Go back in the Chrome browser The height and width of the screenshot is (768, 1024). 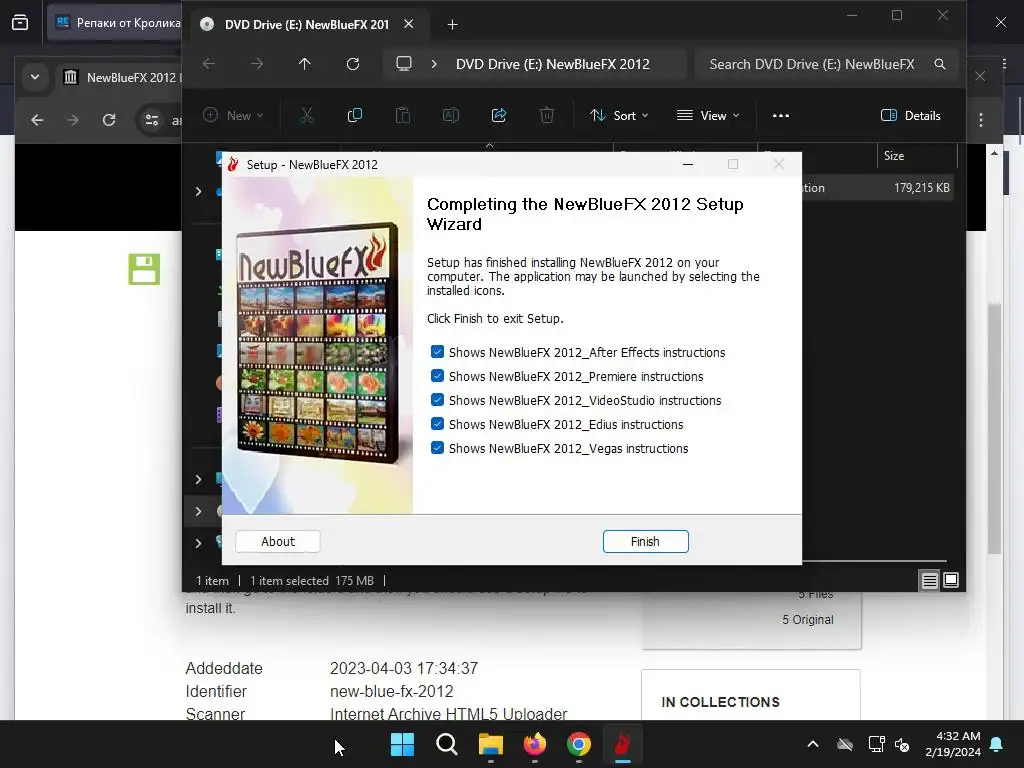coord(37,120)
